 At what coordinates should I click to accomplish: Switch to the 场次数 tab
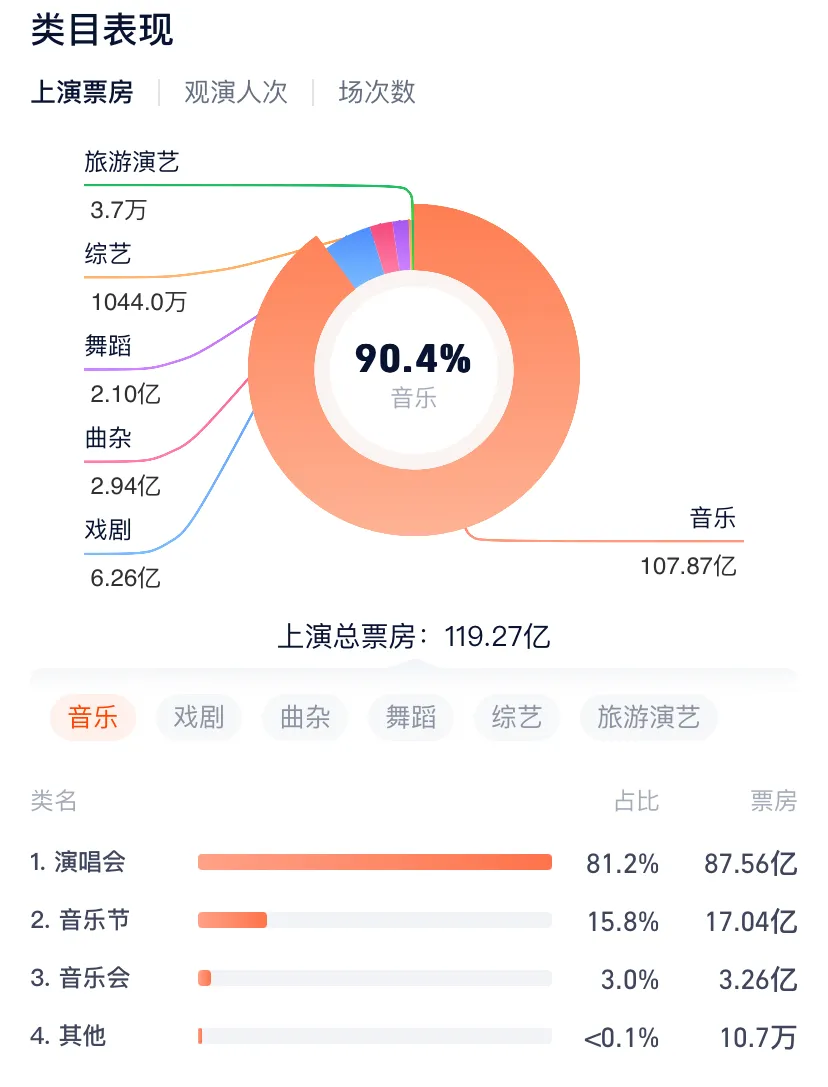(377, 92)
